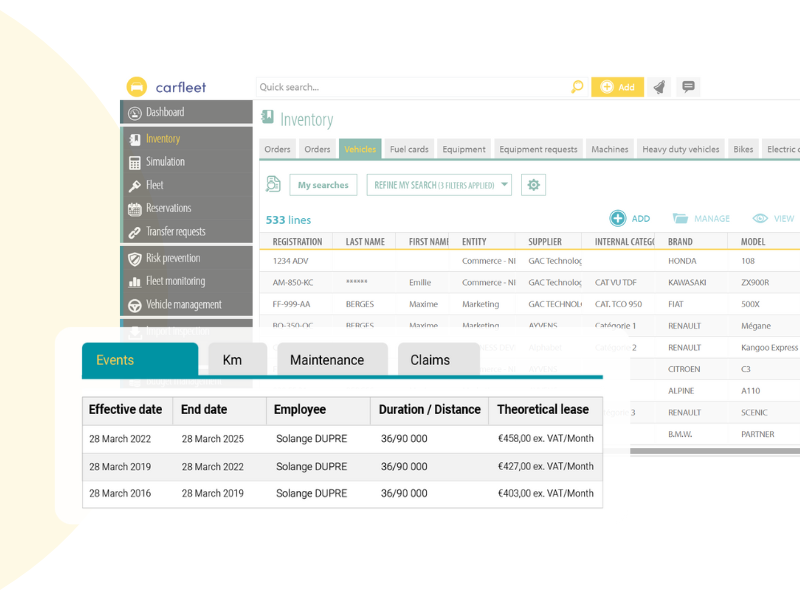
Task: Switch to the Claims tab
Action: [430, 360]
